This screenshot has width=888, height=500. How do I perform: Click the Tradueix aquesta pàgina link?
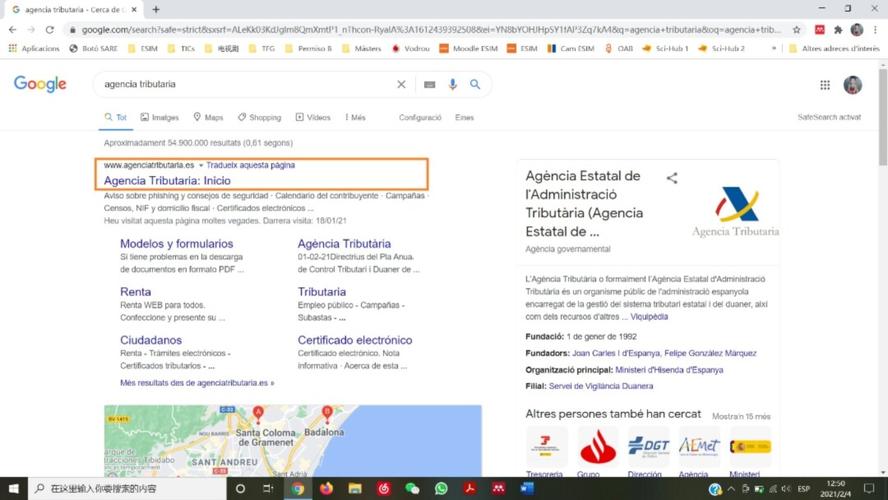[250, 165]
